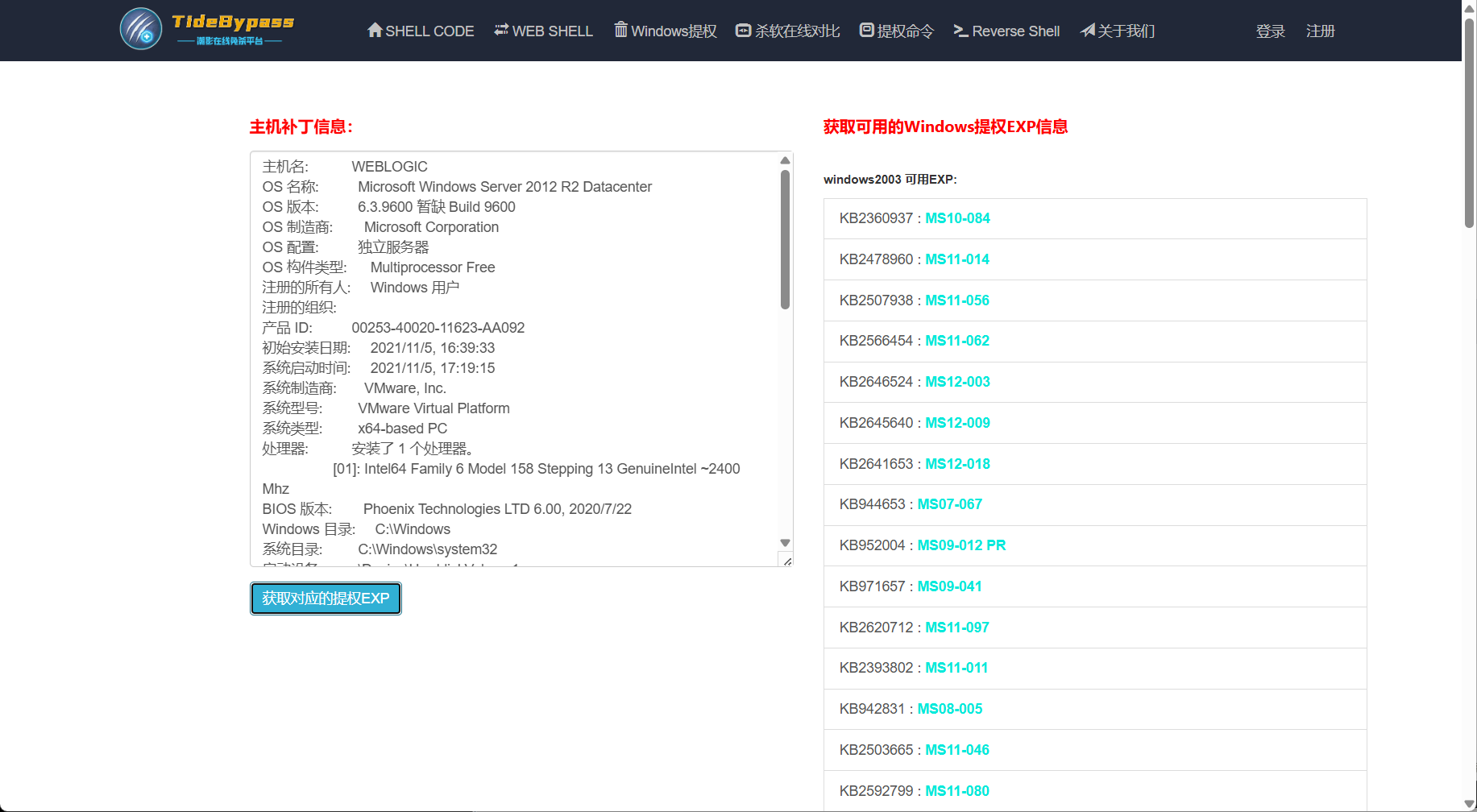Open the MS11-097 exploit link
1477x812 pixels.
[957, 628]
